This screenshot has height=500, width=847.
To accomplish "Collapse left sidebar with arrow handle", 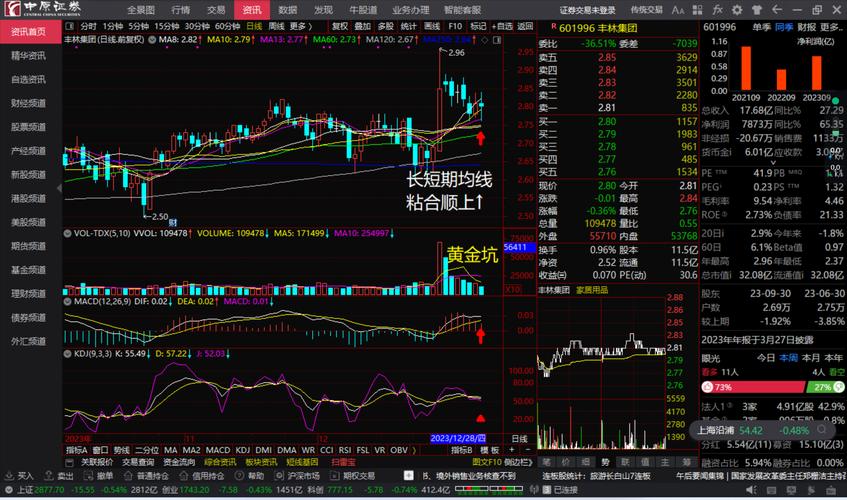I will coord(59,188).
